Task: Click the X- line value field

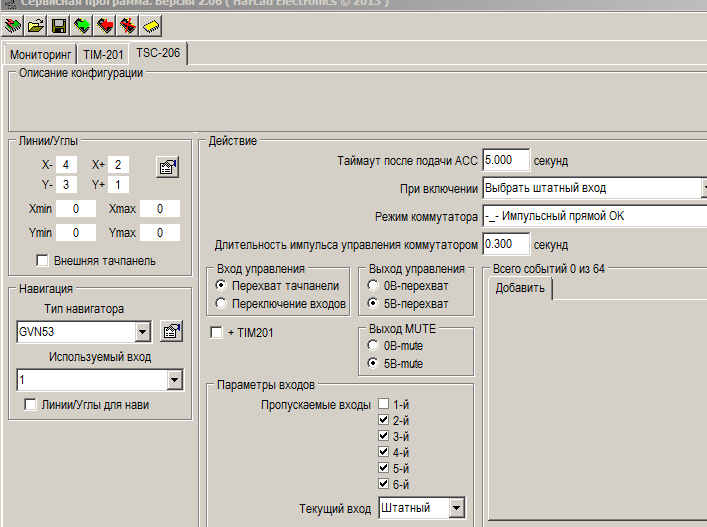Action: point(66,165)
